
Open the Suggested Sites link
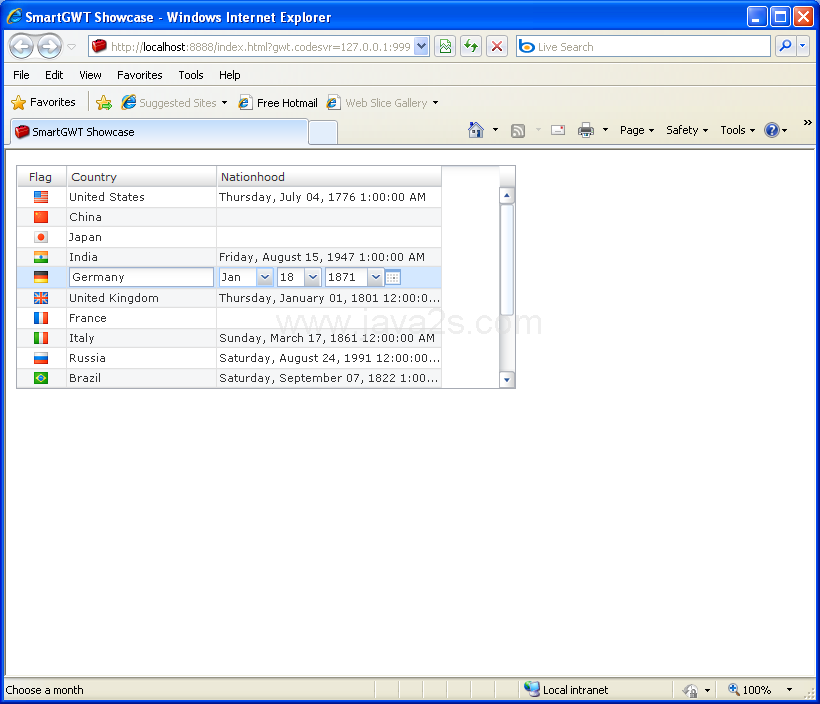[175, 103]
